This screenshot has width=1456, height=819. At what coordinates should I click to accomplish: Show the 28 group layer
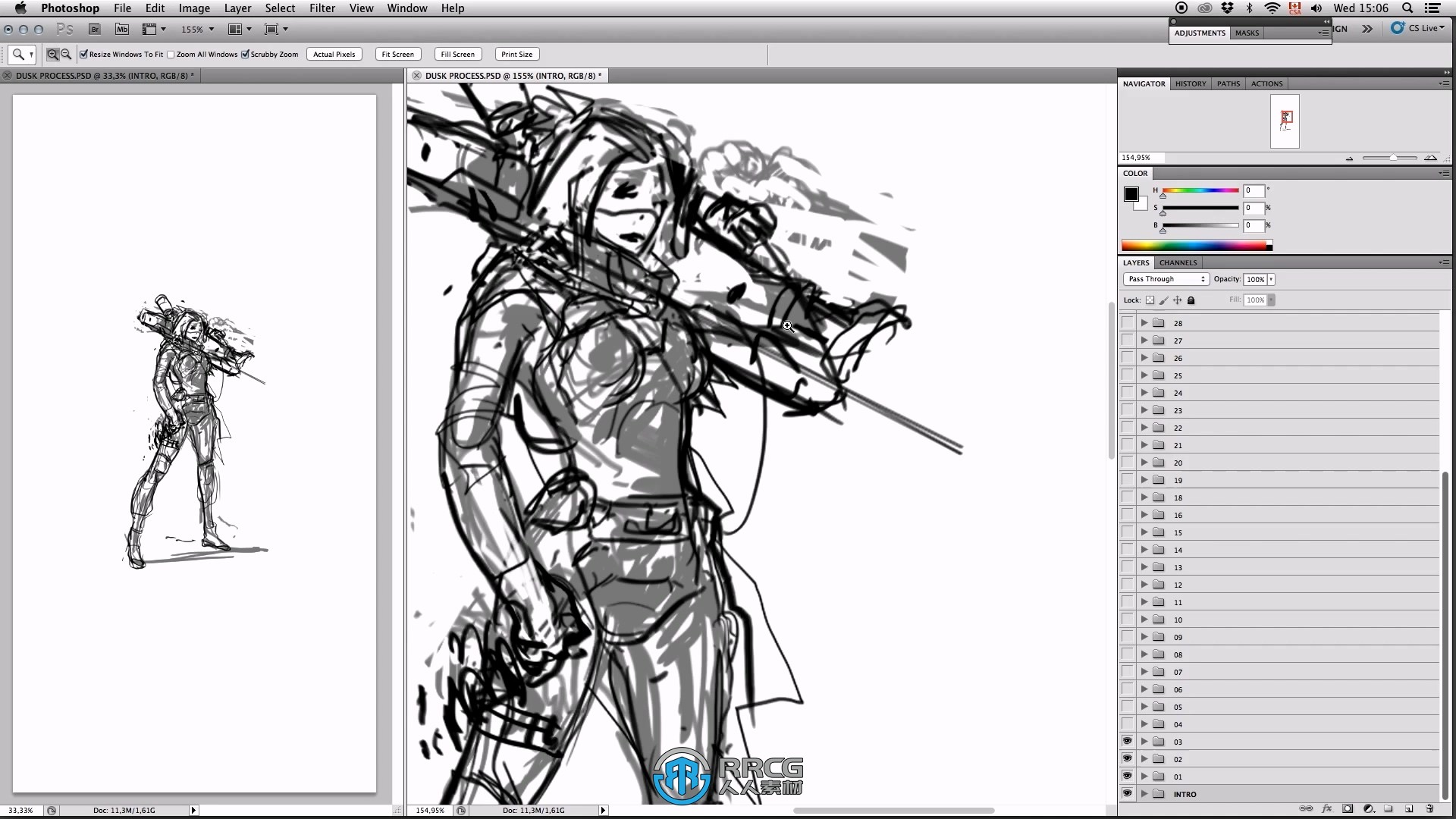point(1127,323)
